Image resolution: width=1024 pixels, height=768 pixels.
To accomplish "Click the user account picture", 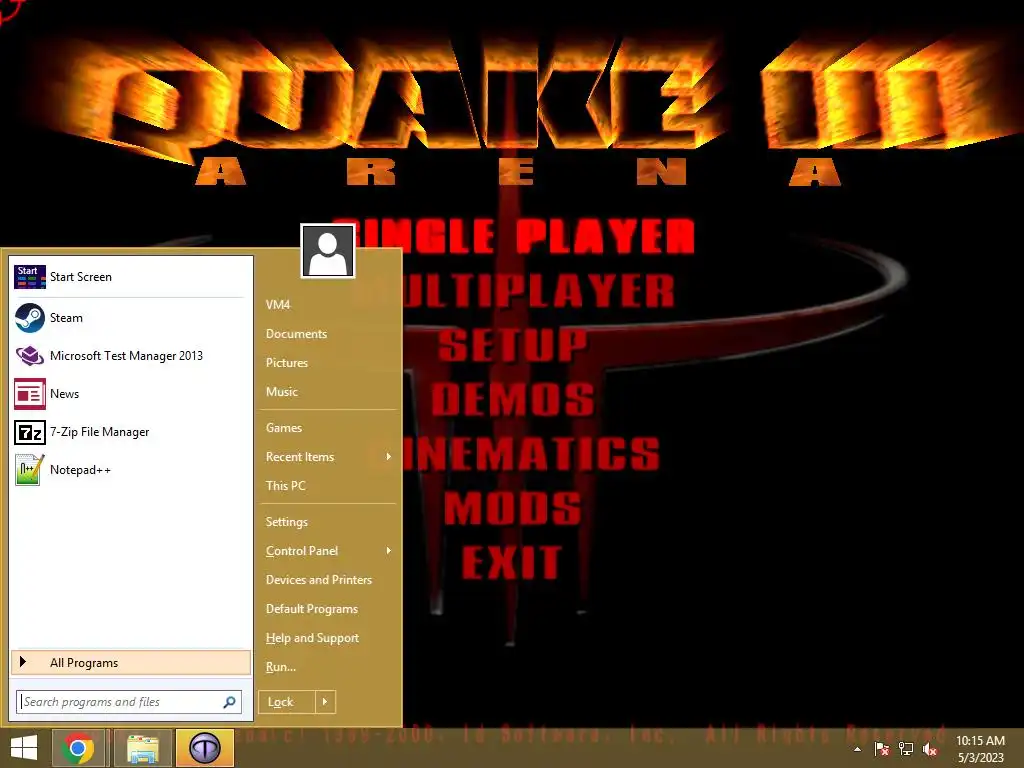I will pos(328,251).
